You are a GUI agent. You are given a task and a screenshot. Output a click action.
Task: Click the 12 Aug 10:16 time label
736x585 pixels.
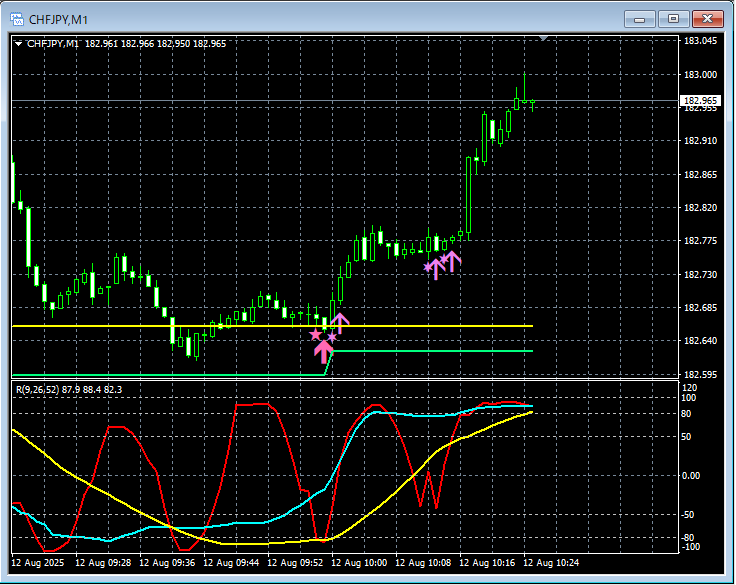coord(487,562)
